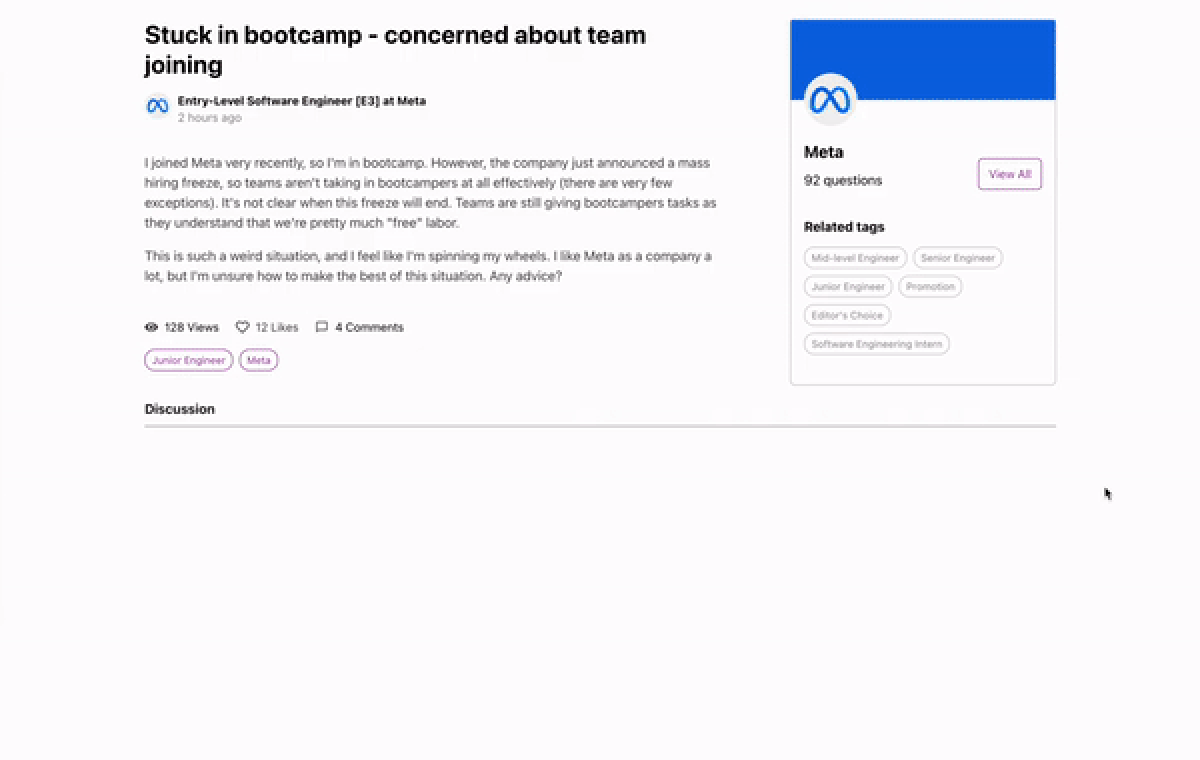Click the Meta logo avatar beside the author
Image resolution: width=1200 pixels, height=760 pixels.
[x=157, y=106]
